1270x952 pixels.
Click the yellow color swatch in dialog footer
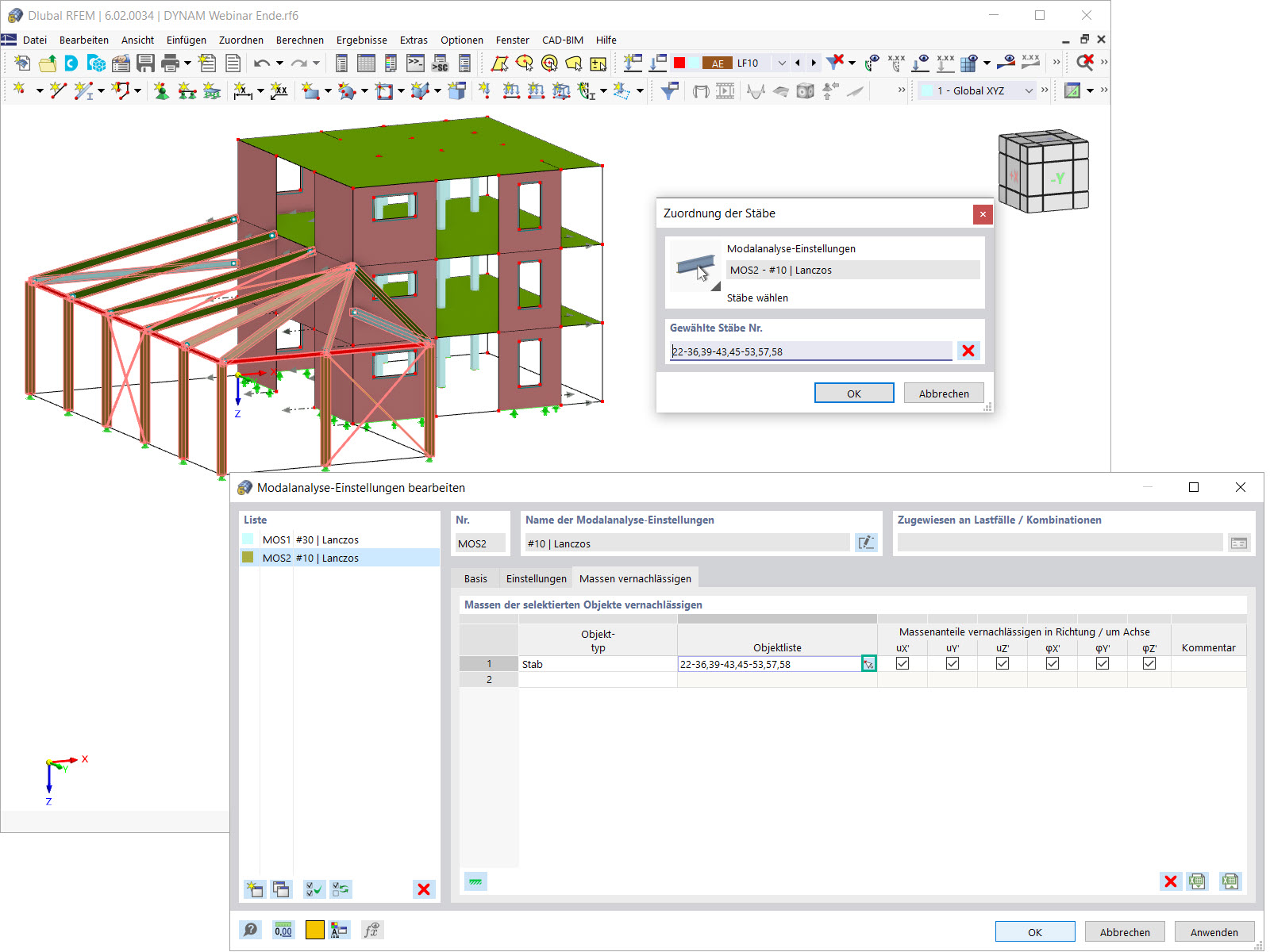(x=314, y=930)
